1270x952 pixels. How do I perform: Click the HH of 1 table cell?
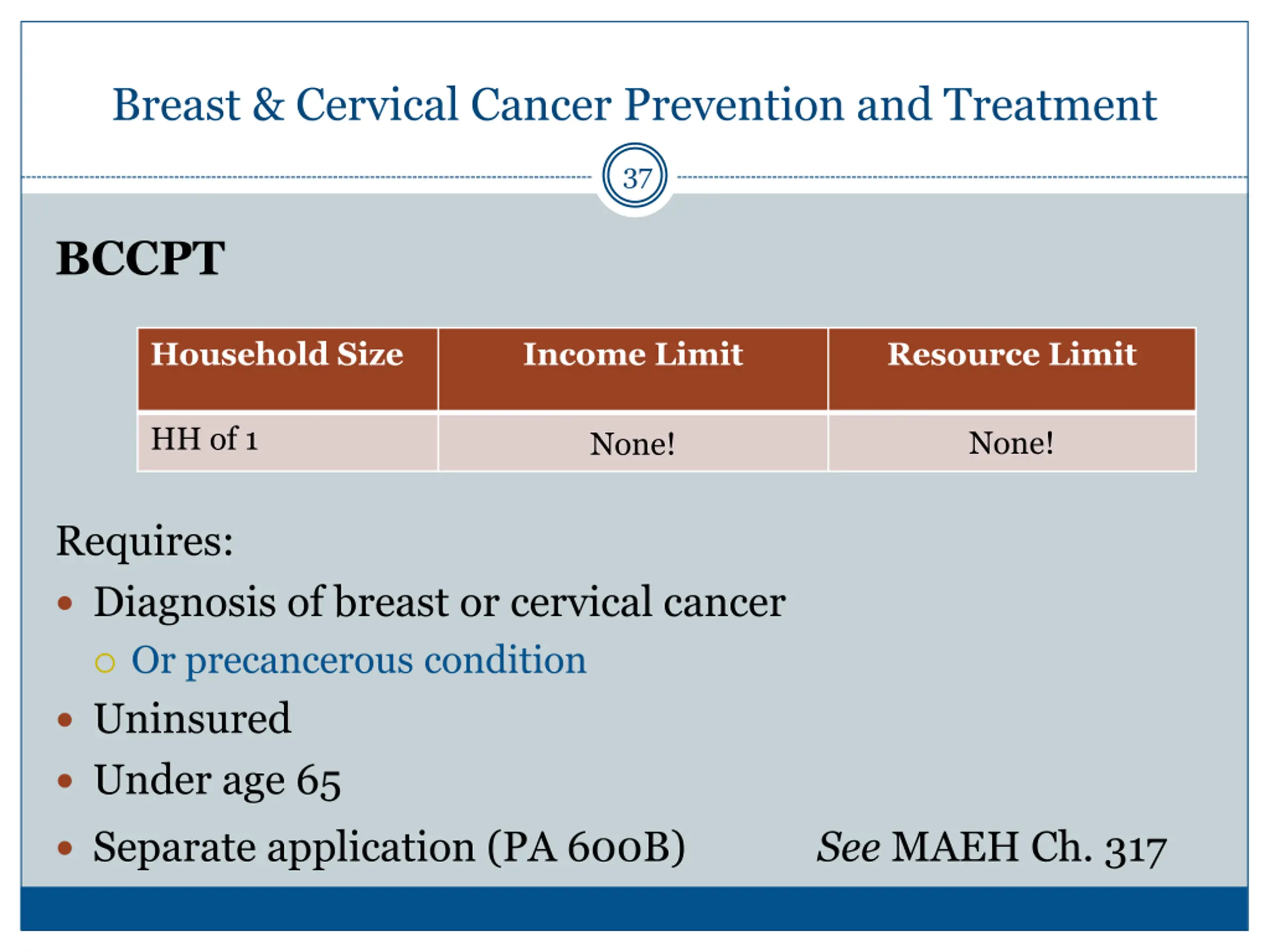(288, 442)
